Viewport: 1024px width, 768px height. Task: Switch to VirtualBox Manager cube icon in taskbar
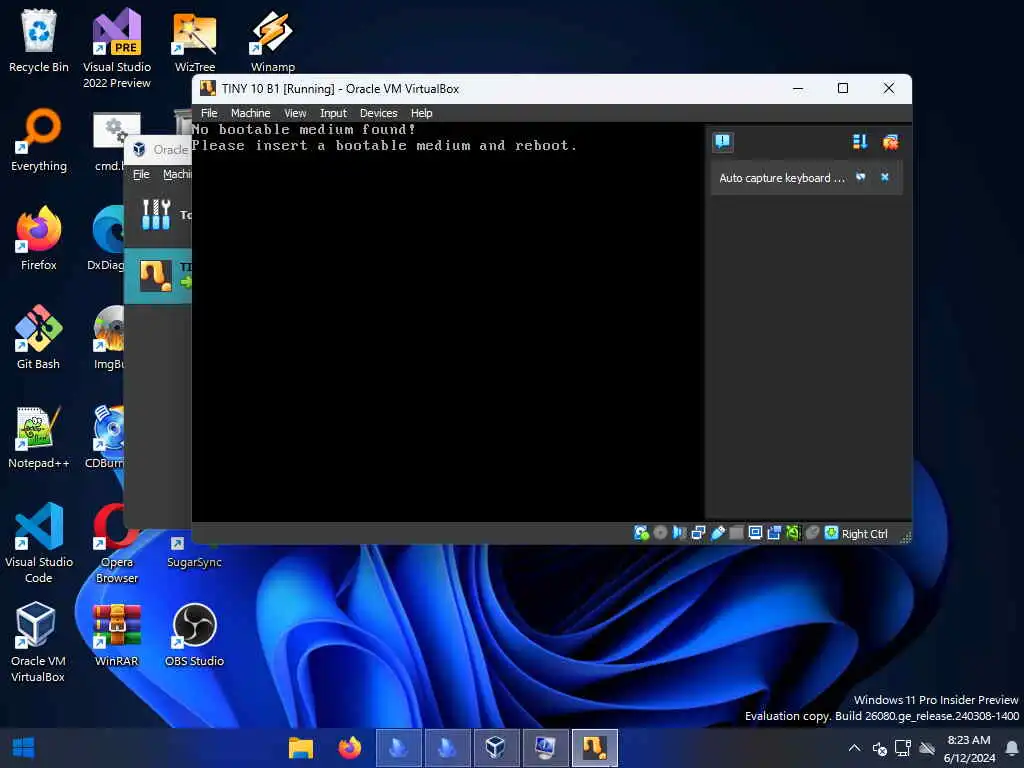(496, 748)
